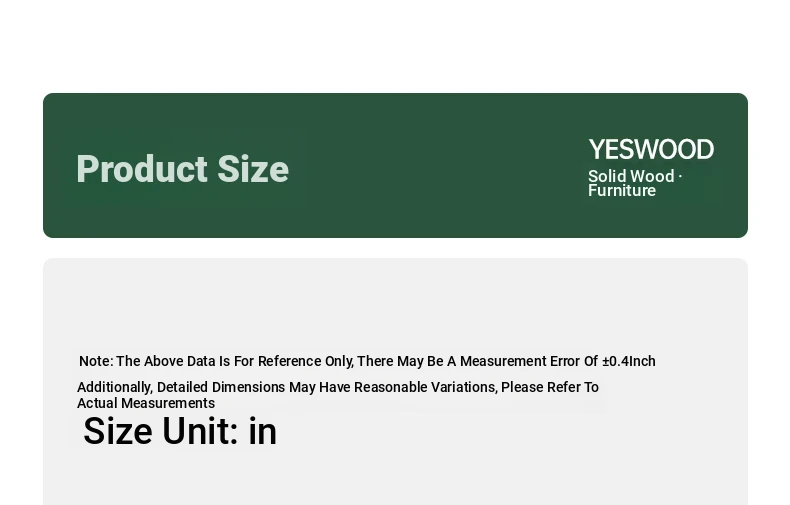Click the word Note: at line start
790x505 pixels.
click(x=96, y=361)
